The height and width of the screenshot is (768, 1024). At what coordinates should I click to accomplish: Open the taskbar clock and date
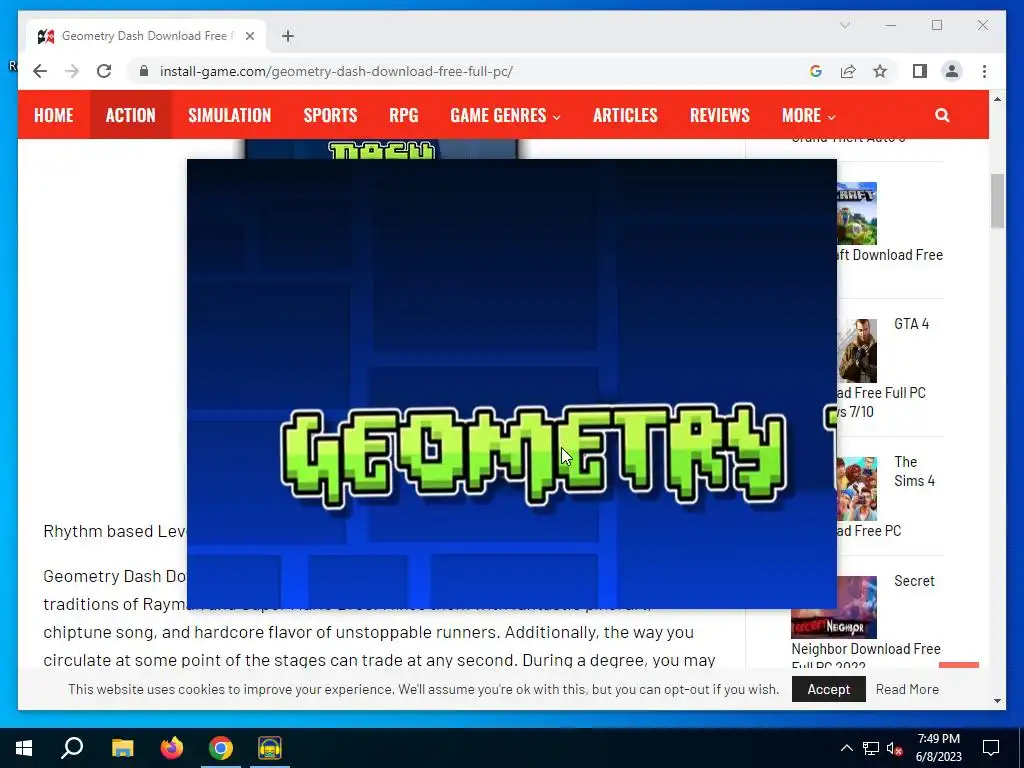tap(938, 748)
